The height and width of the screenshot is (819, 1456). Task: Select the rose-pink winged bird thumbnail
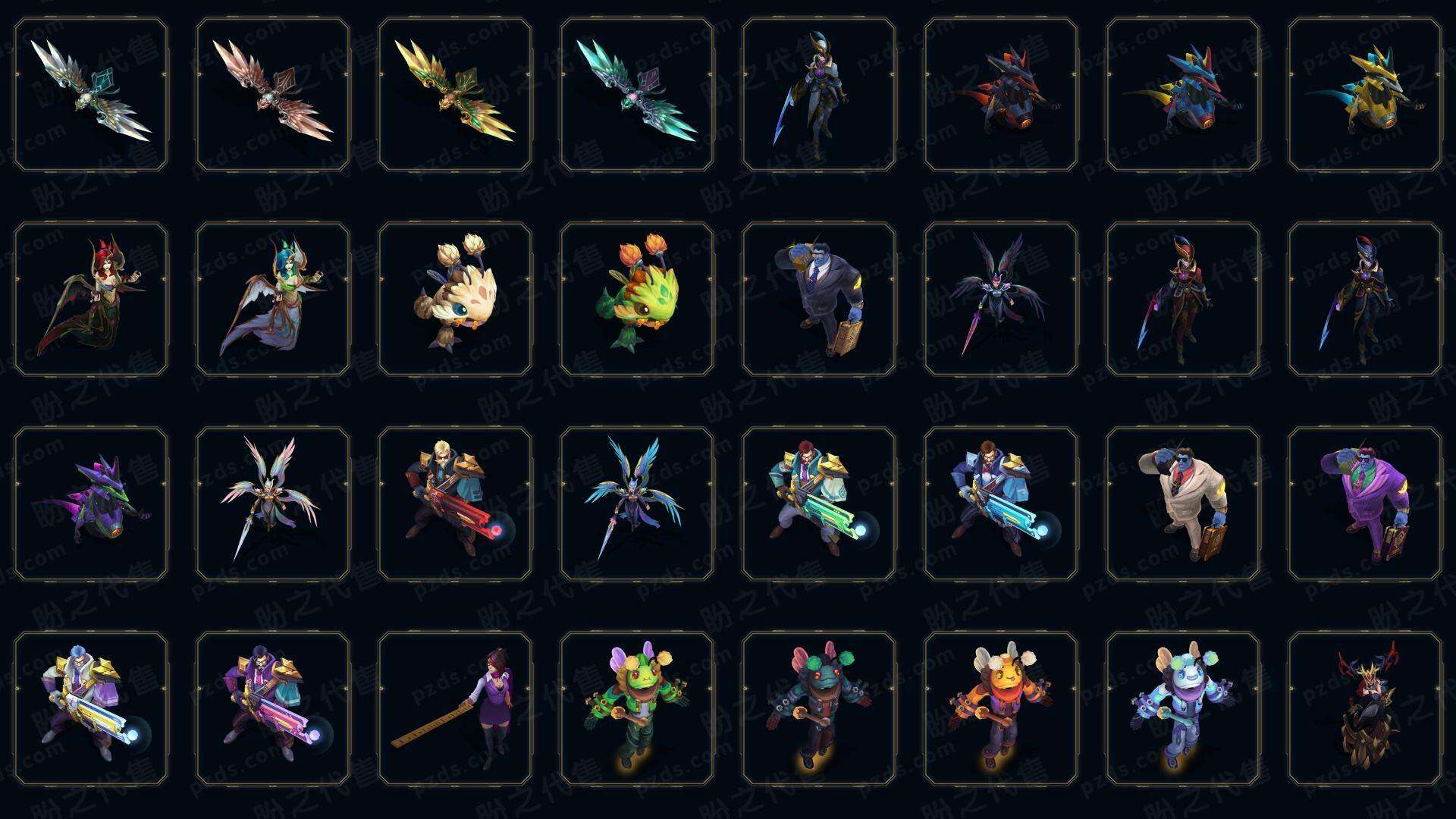click(x=273, y=95)
